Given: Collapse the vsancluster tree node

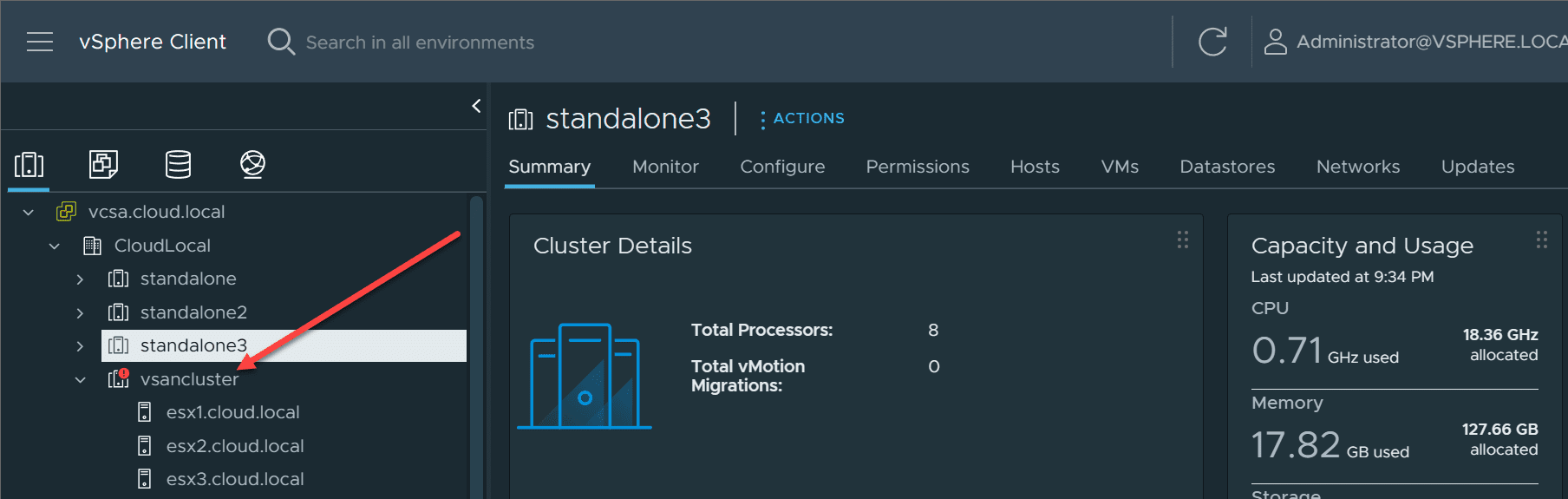Looking at the screenshot, I should [80, 379].
